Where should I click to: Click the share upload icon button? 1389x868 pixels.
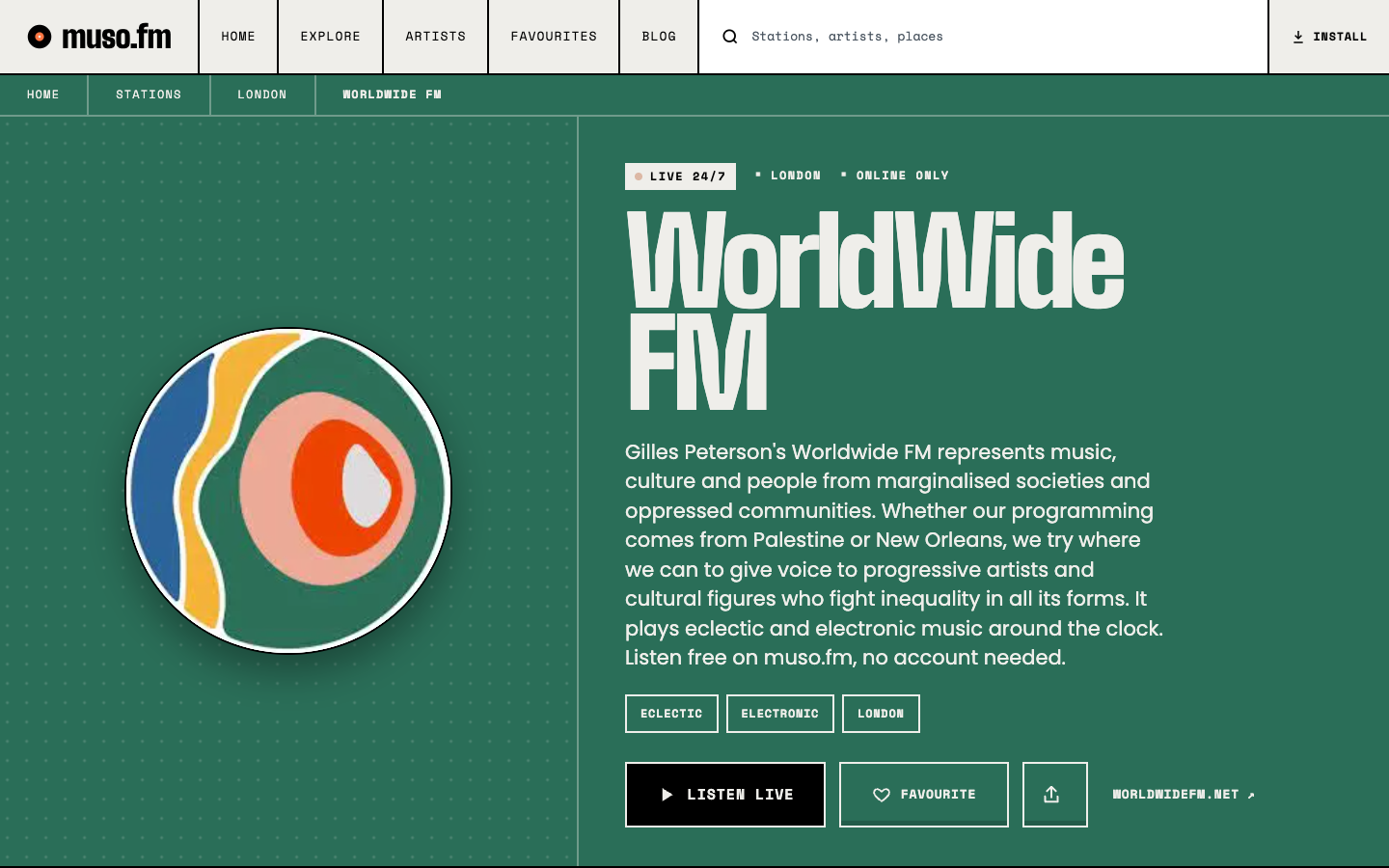click(x=1054, y=794)
